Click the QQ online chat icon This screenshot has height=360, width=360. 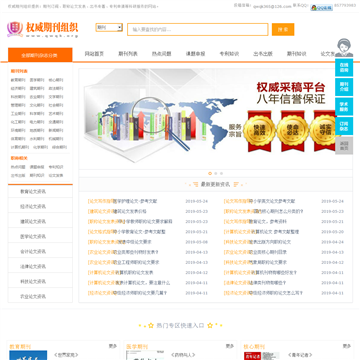[321, 7]
